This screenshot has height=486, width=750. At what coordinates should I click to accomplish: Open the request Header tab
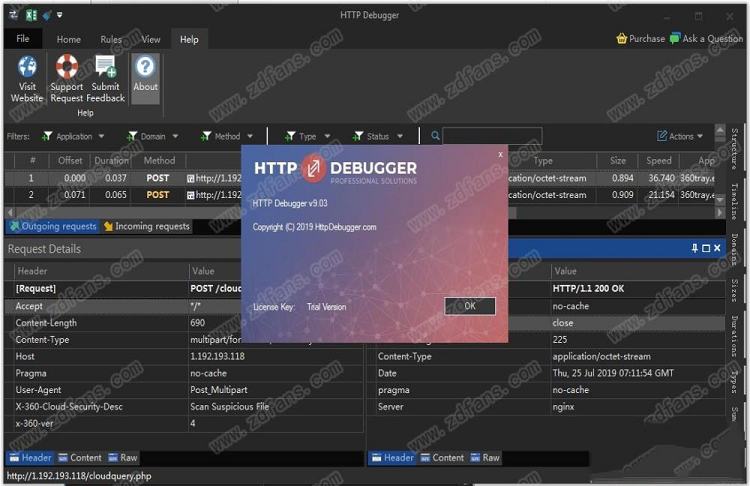pos(31,458)
